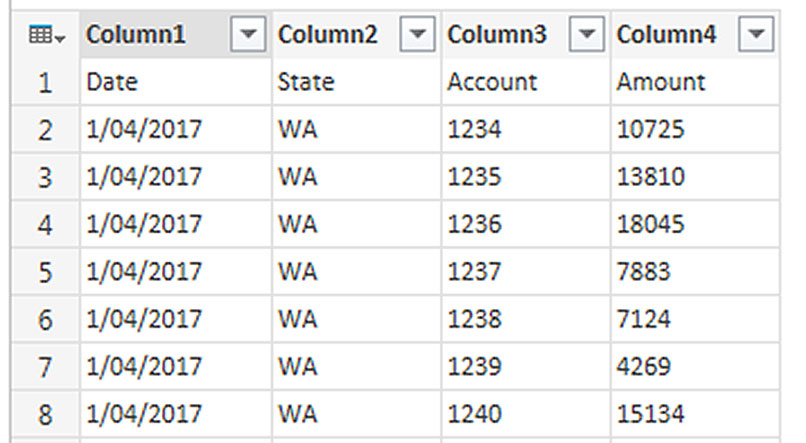Click amount cell 7124
This screenshot has height=443, width=806.
coord(695,319)
